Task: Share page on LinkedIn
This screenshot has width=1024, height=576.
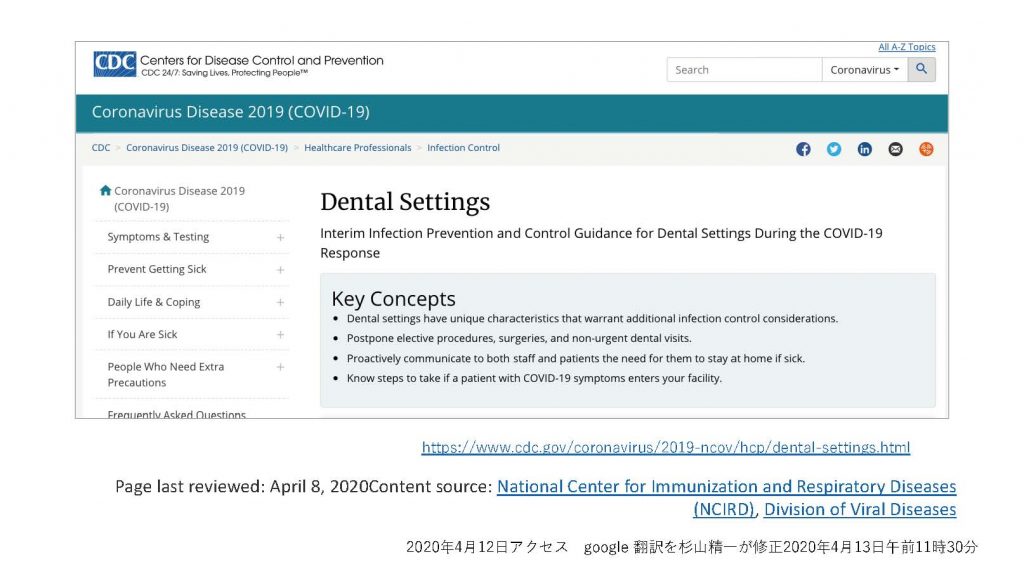Action: 865,149
